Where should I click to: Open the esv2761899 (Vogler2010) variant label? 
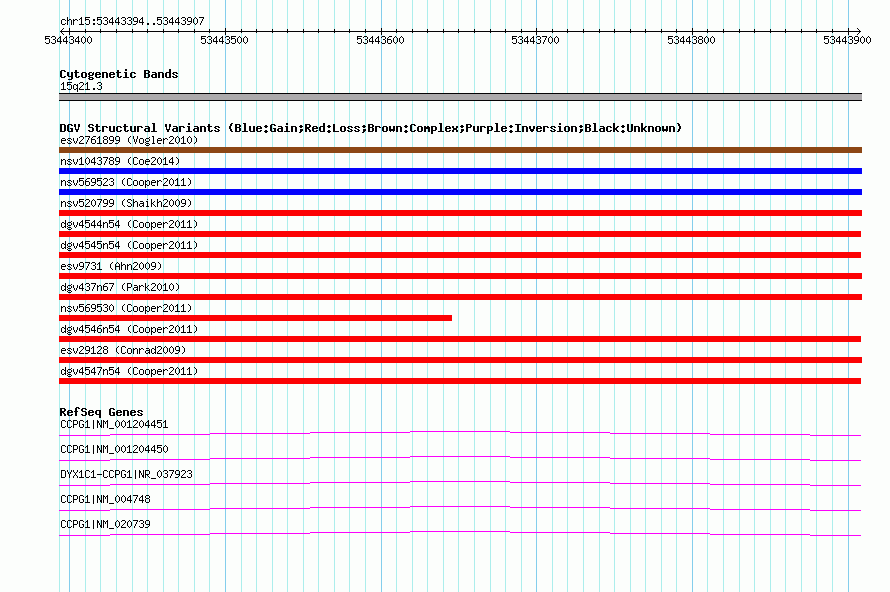(x=129, y=140)
